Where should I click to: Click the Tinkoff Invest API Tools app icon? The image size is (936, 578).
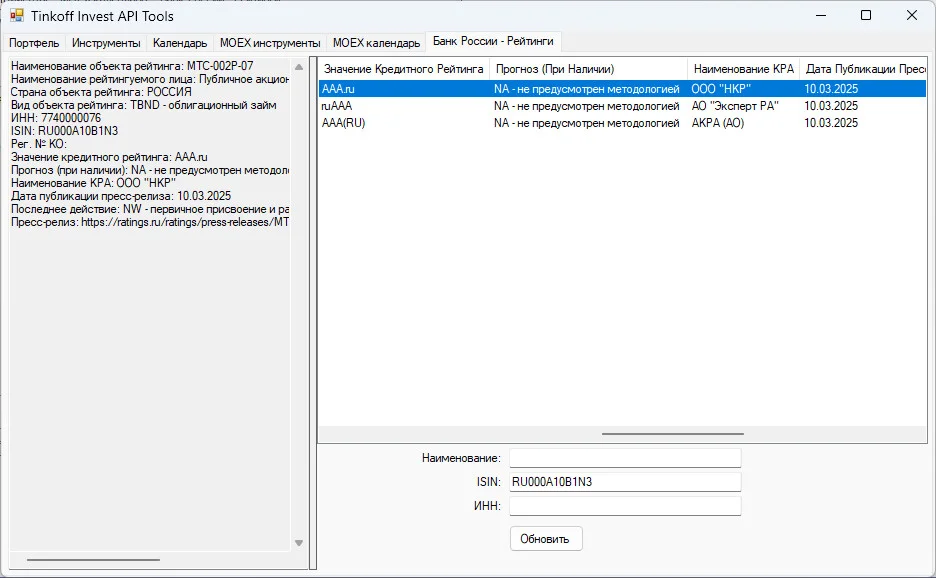coord(17,16)
